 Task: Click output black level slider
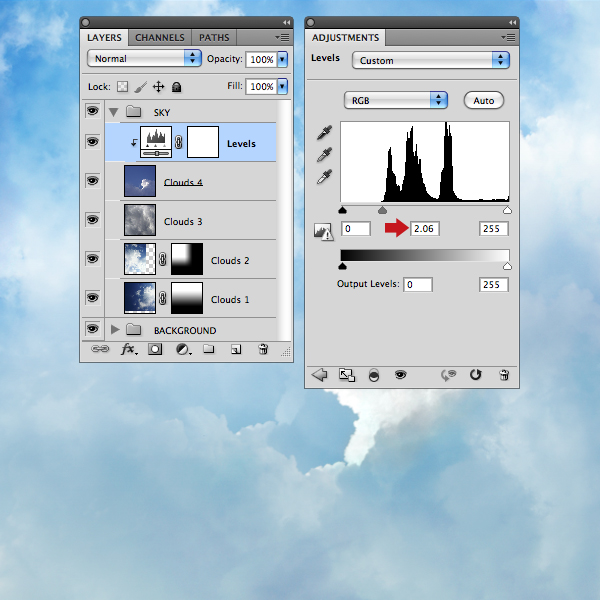coord(342,266)
